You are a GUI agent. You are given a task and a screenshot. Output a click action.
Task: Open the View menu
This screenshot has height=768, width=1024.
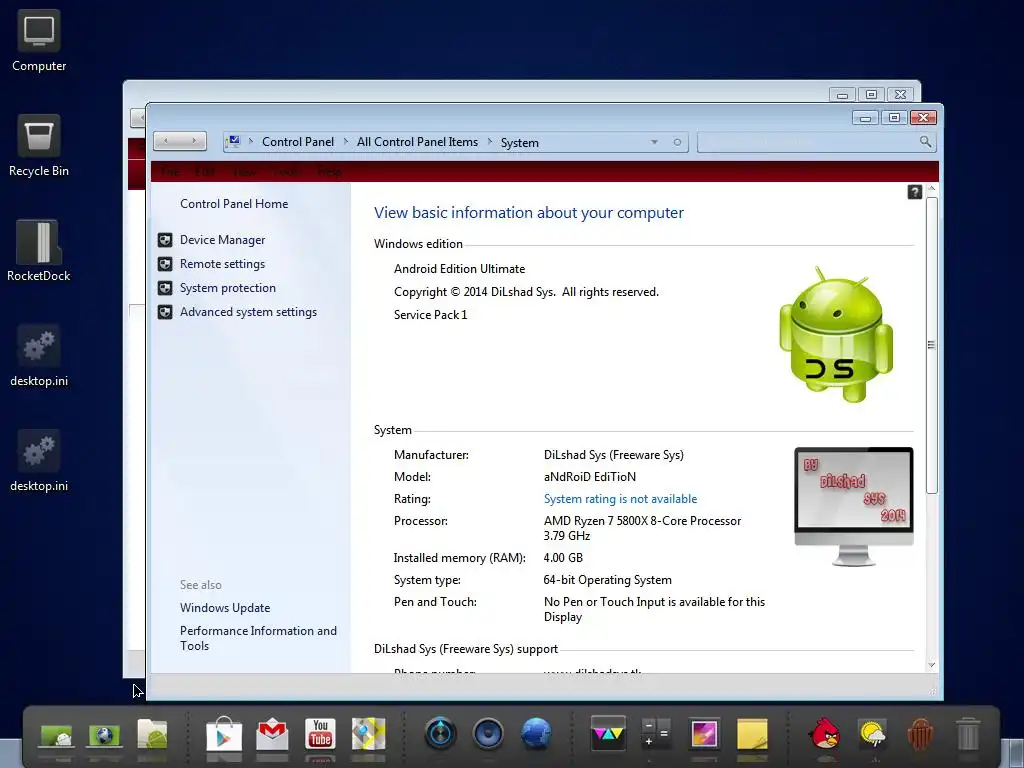coord(244,172)
